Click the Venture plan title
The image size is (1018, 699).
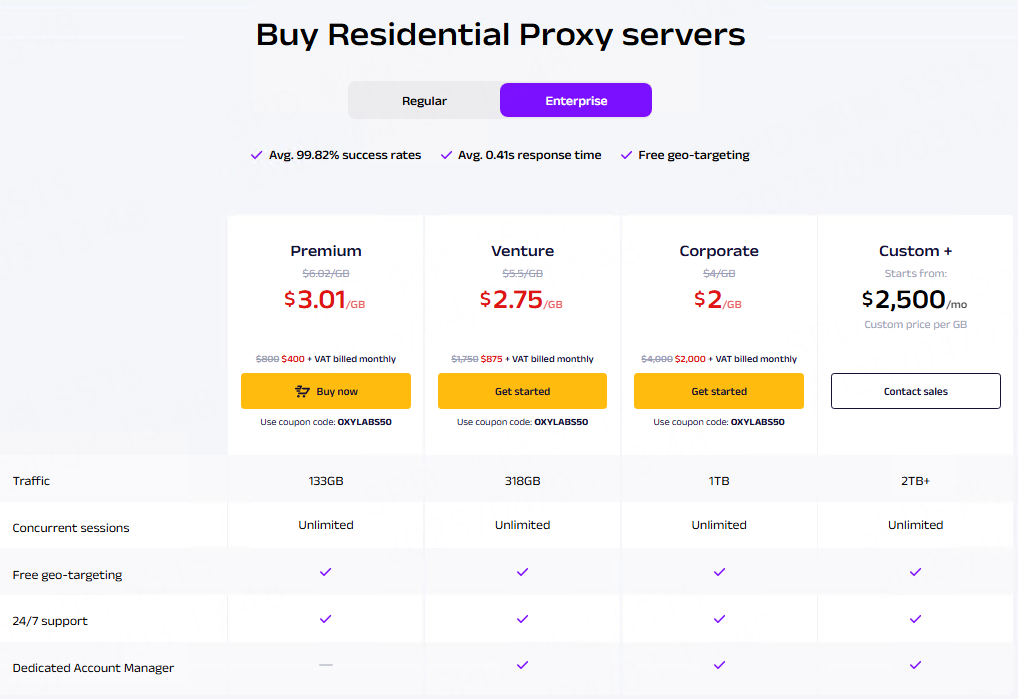click(x=522, y=251)
